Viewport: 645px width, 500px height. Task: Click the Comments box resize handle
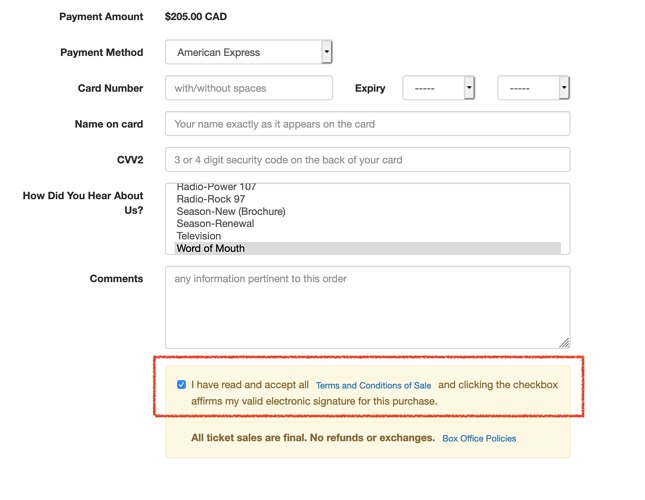pos(564,343)
